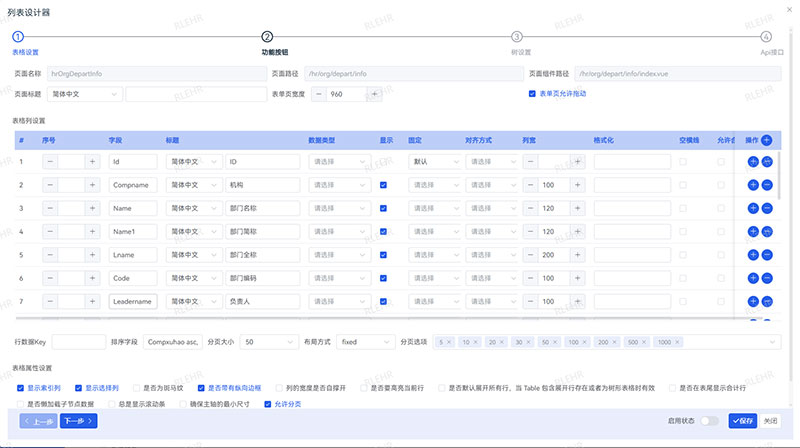The height and width of the screenshot is (448, 800).
Task: Click the title input showing 部门全称
Action: tap(263, 255)
